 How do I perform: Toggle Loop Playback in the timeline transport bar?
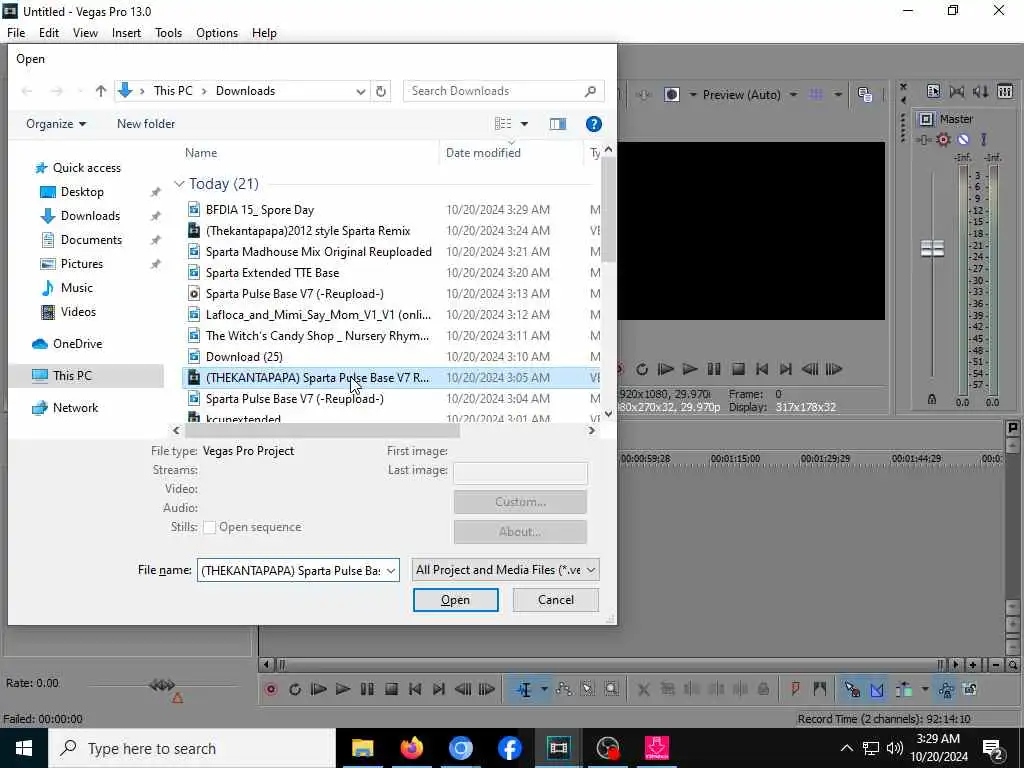click(295, 689)
